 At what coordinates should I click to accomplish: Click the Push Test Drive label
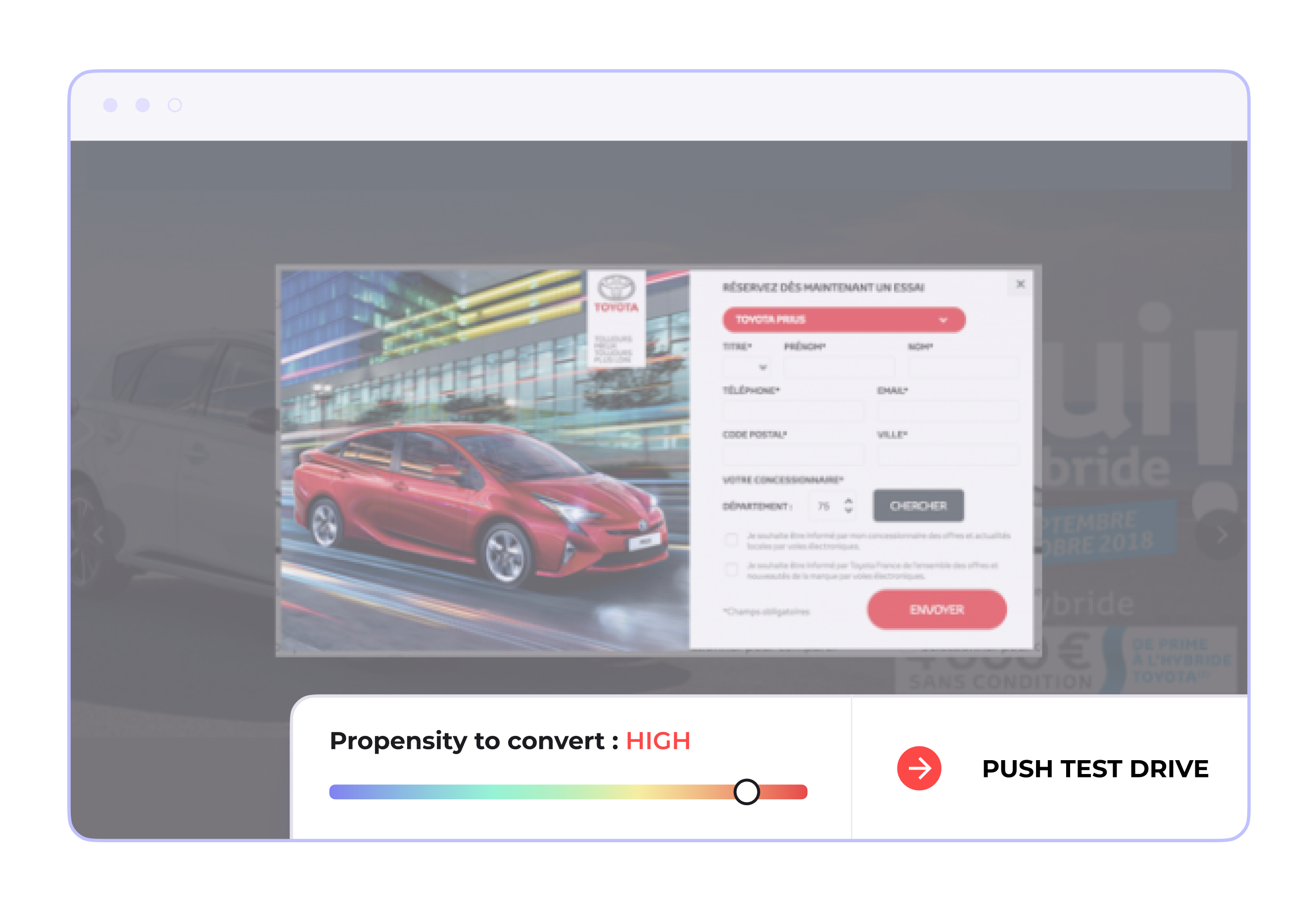[x=1095, y=769]
